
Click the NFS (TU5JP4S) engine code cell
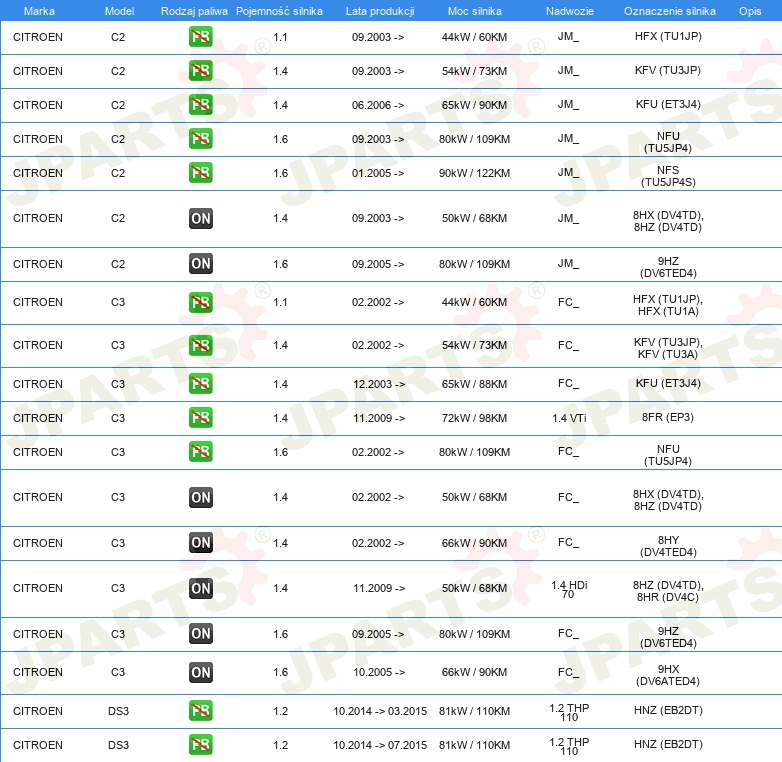click(668, 176)
